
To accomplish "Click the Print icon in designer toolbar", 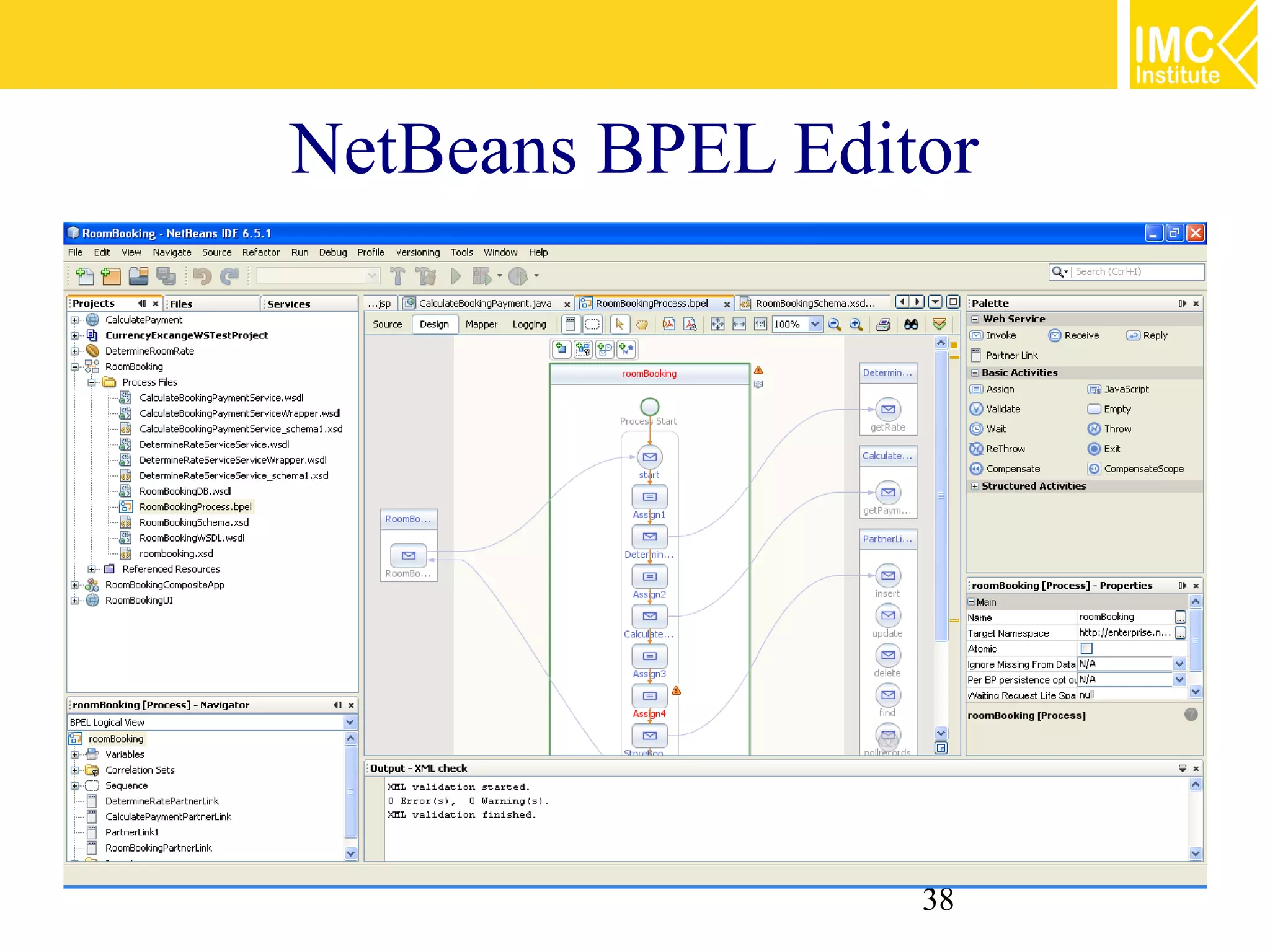I will 884,324.
